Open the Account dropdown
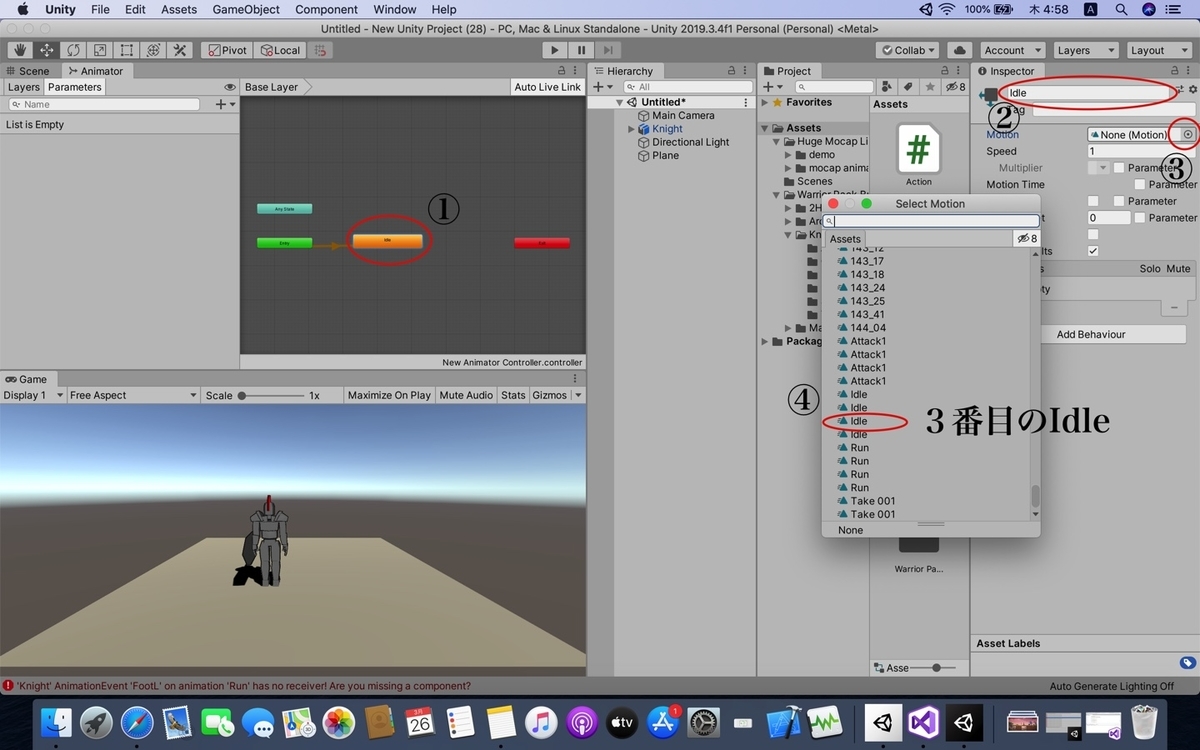Image resolution: width=1200 pixels, height=750 pixels. click(1011, 50)
